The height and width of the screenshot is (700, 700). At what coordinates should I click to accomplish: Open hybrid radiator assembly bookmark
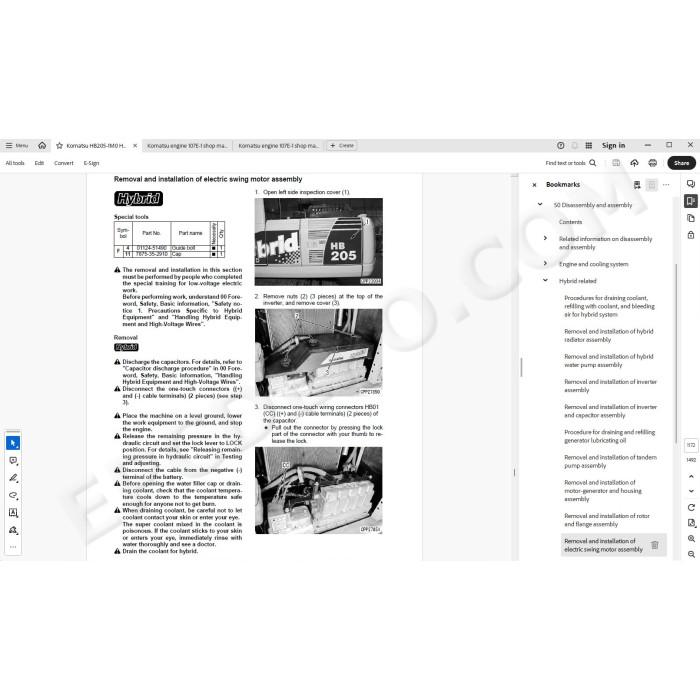(609, 336)
